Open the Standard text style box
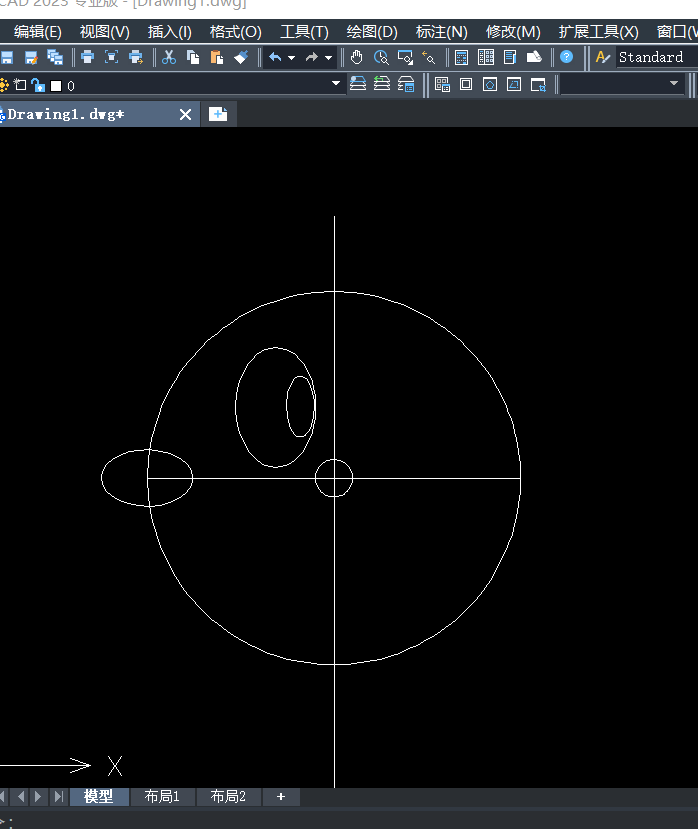This screenshot has width=698, height=829. 657,57
